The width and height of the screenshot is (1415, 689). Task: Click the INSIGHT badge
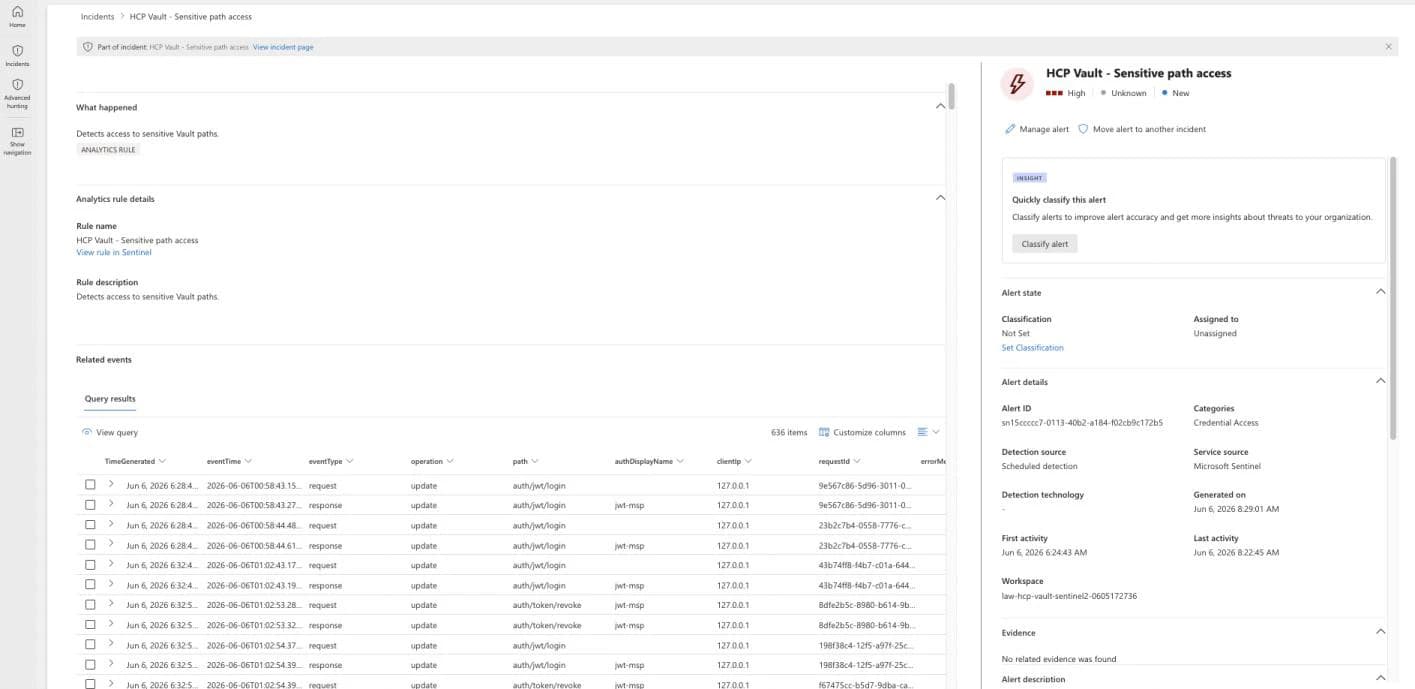pyautogui.click(x=1029, y=178)
